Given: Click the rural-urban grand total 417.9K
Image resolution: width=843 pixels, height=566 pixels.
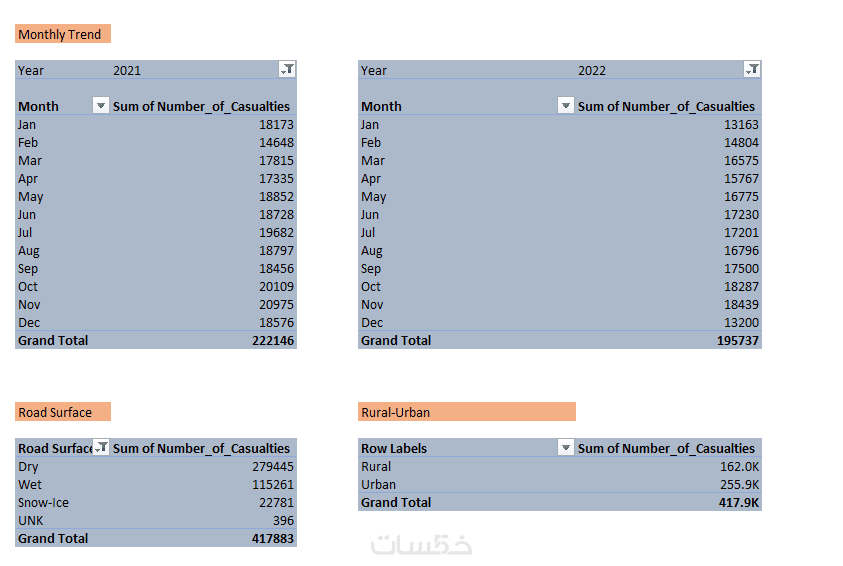Looking at the screenshot, I should [x=739, y=503].
